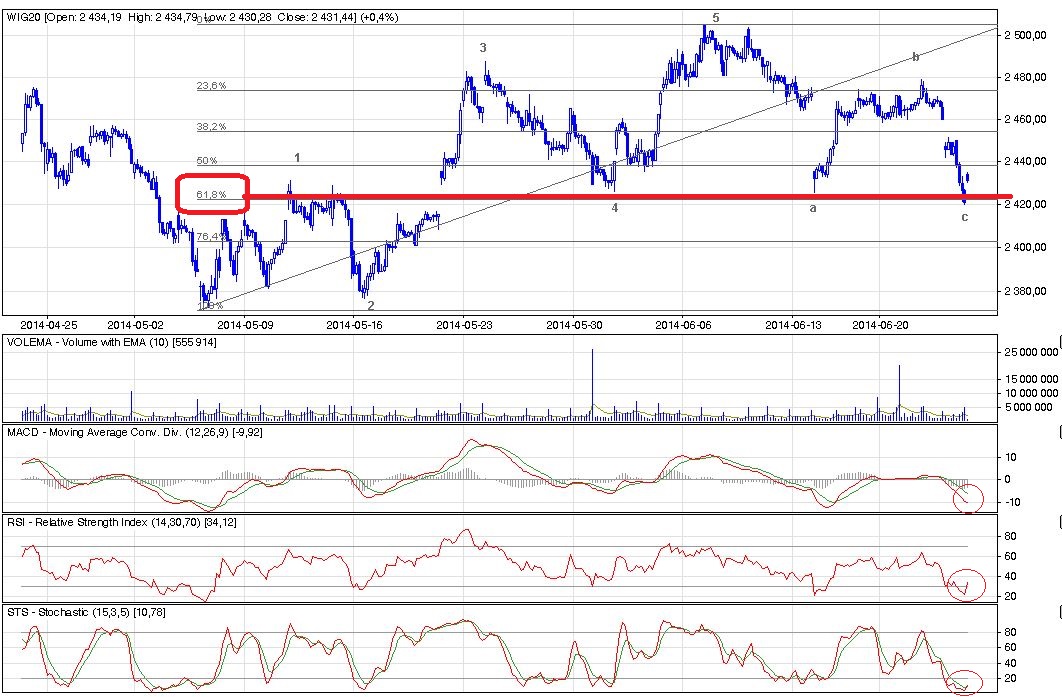
Task: Click the 2014-06-20 date label
Action: 880,325
